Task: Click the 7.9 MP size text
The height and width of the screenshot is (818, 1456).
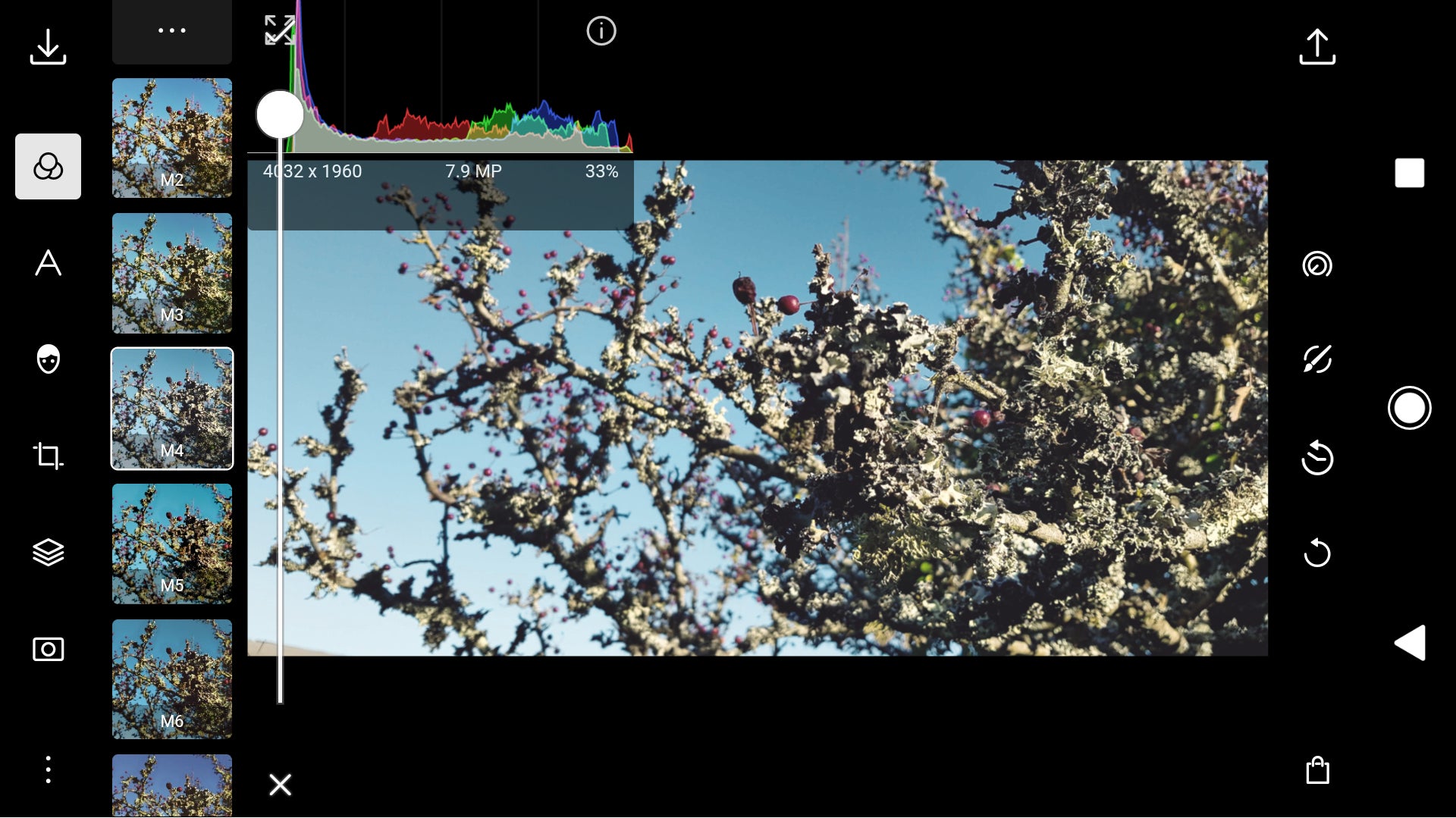Action: 473,171
